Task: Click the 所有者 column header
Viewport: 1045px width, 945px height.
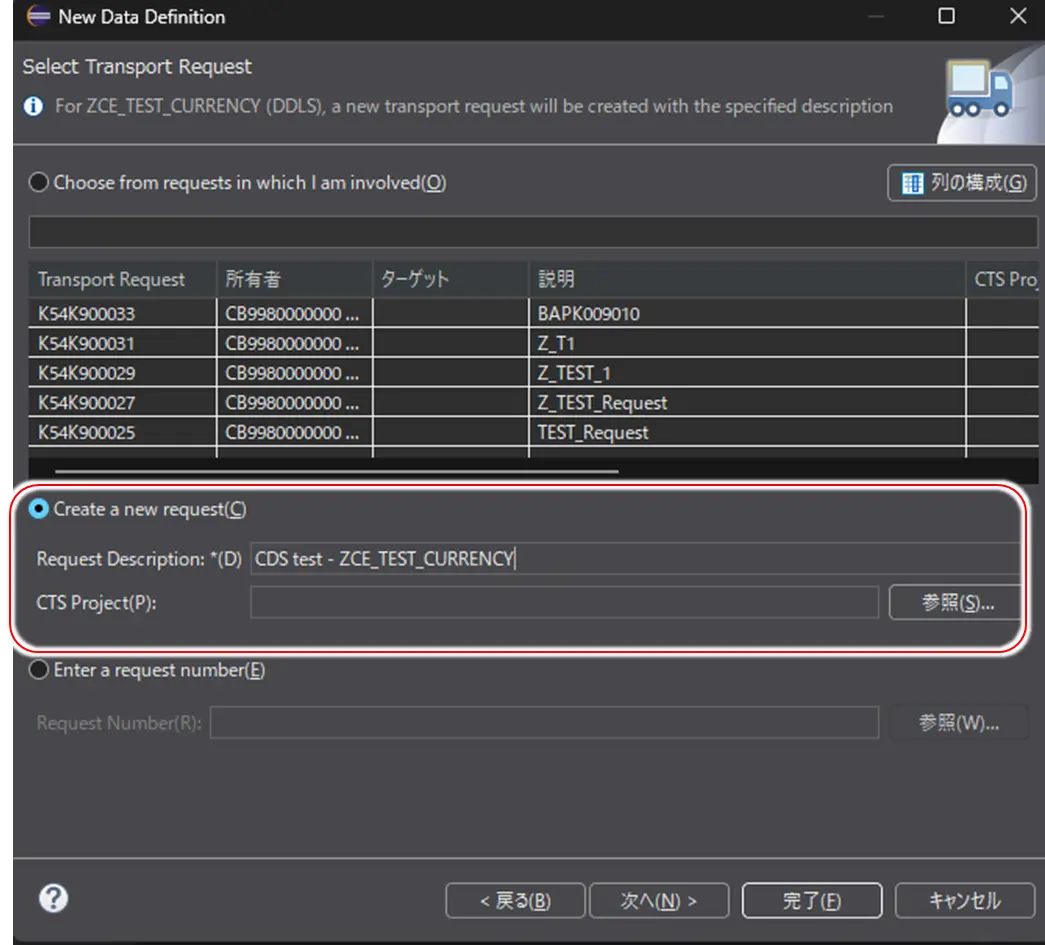Action: 294,279
